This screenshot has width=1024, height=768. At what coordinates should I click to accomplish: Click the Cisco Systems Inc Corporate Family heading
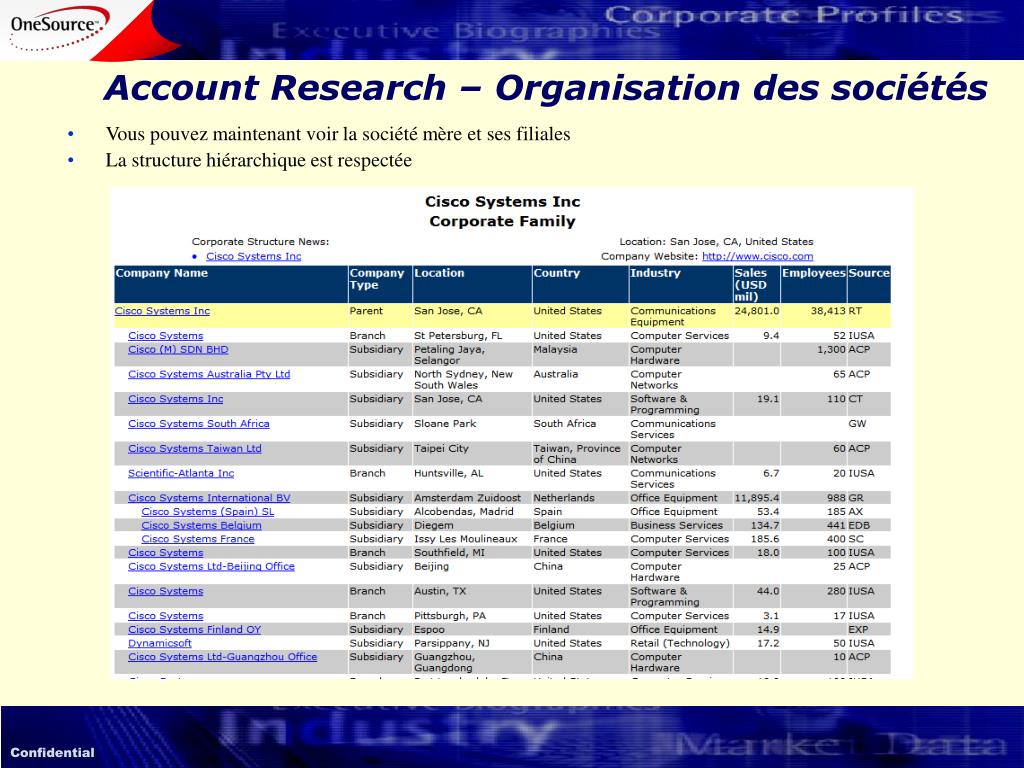pyautogui.click(x=502, y=211)
